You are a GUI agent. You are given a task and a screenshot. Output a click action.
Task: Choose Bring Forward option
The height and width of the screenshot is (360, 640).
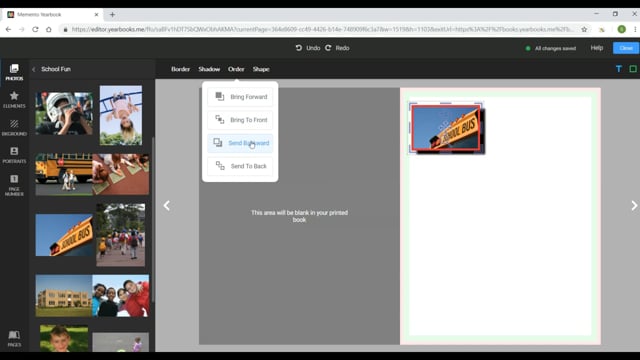pos(240,97)
